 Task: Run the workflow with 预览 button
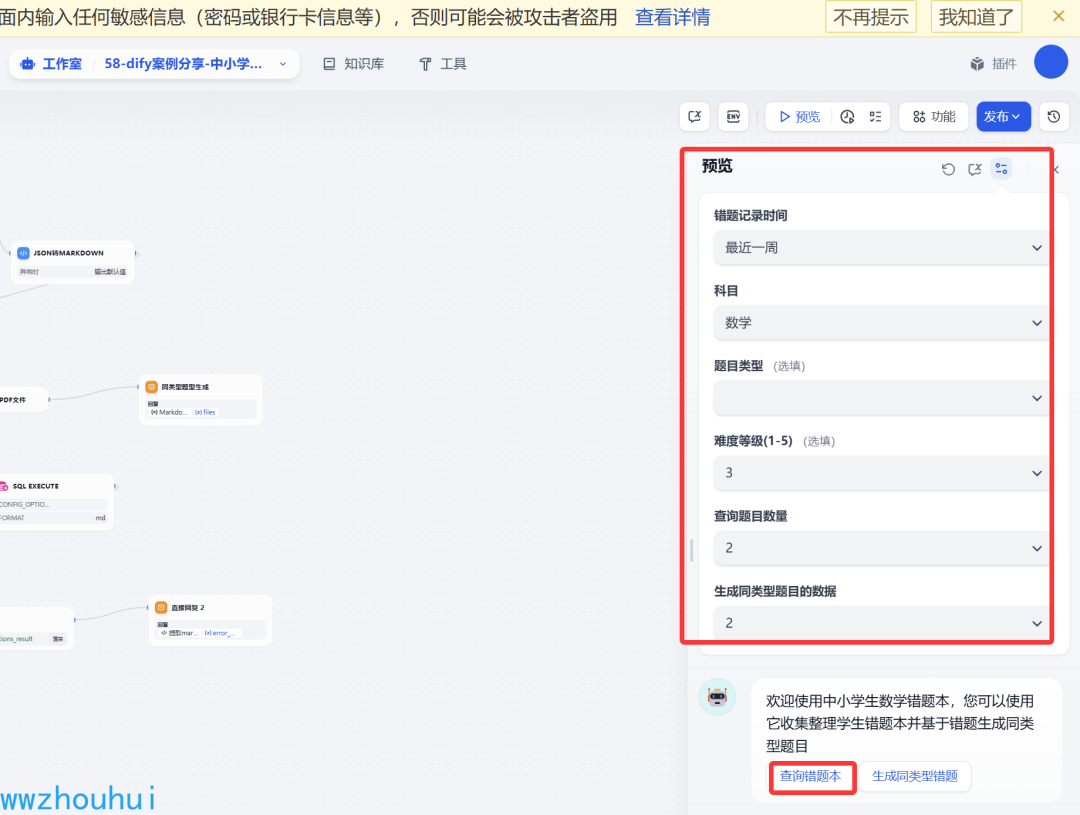point(800,116)
